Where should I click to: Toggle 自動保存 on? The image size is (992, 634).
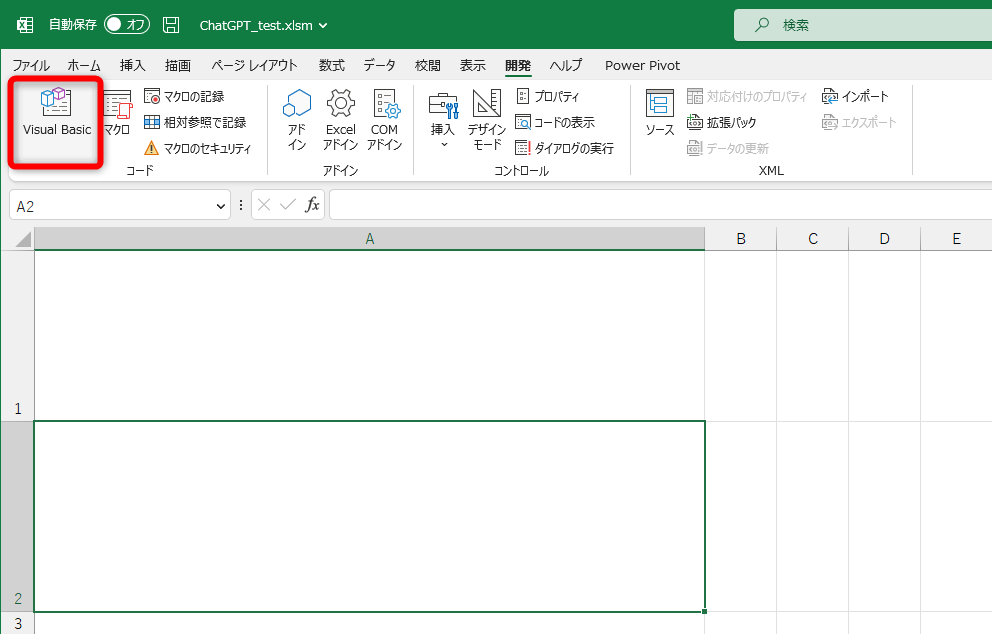pos(127,24)
